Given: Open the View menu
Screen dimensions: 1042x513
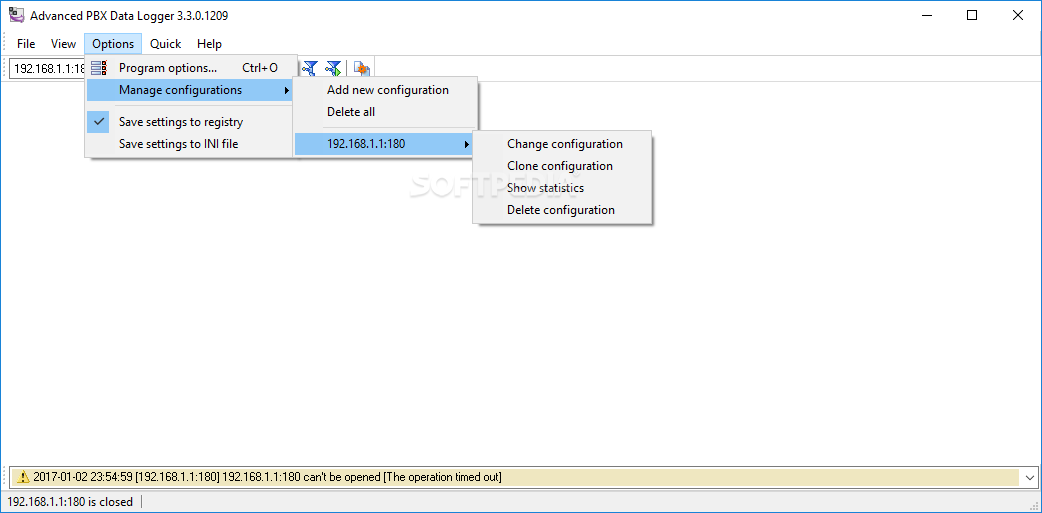Looking at the screenshot, I should click(63, 44).
